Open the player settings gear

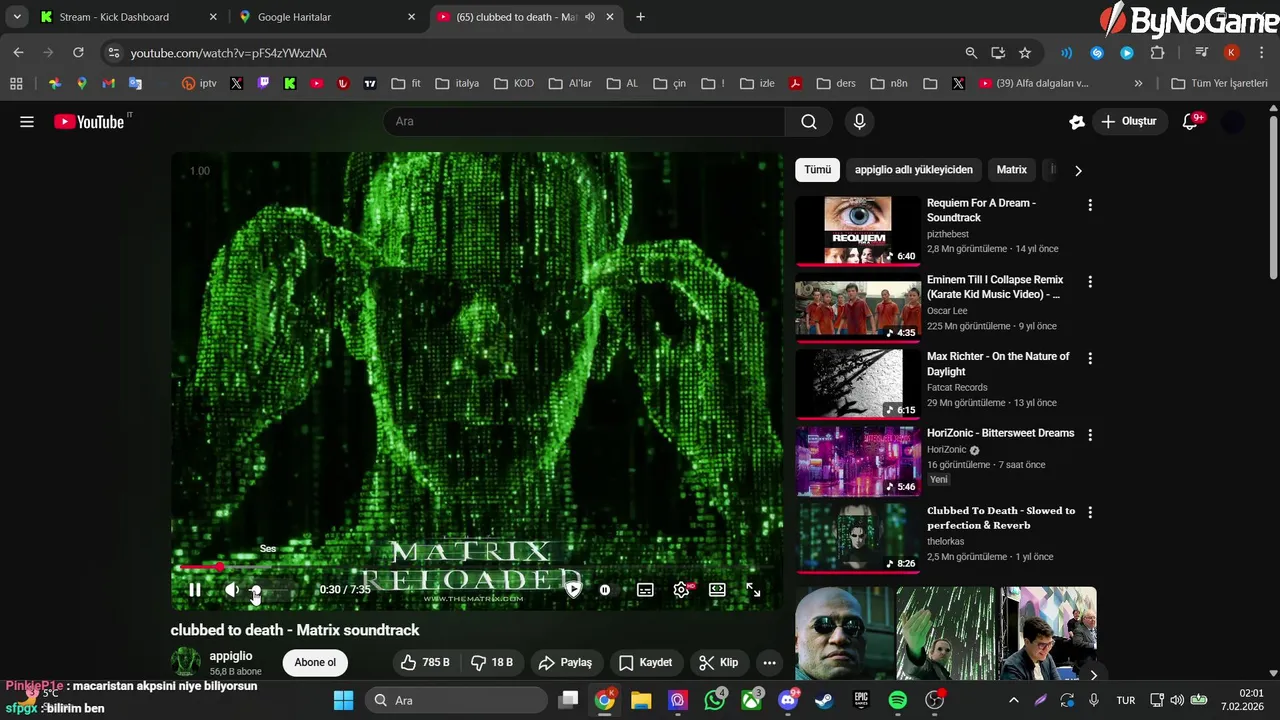[682, 590]
